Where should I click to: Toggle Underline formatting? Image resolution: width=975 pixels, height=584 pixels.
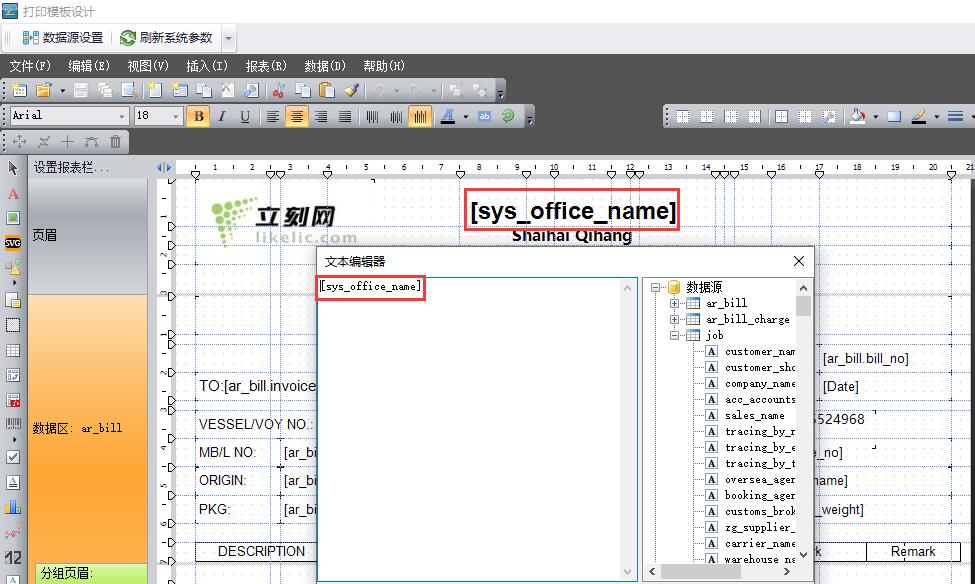[x=245, y=116]
